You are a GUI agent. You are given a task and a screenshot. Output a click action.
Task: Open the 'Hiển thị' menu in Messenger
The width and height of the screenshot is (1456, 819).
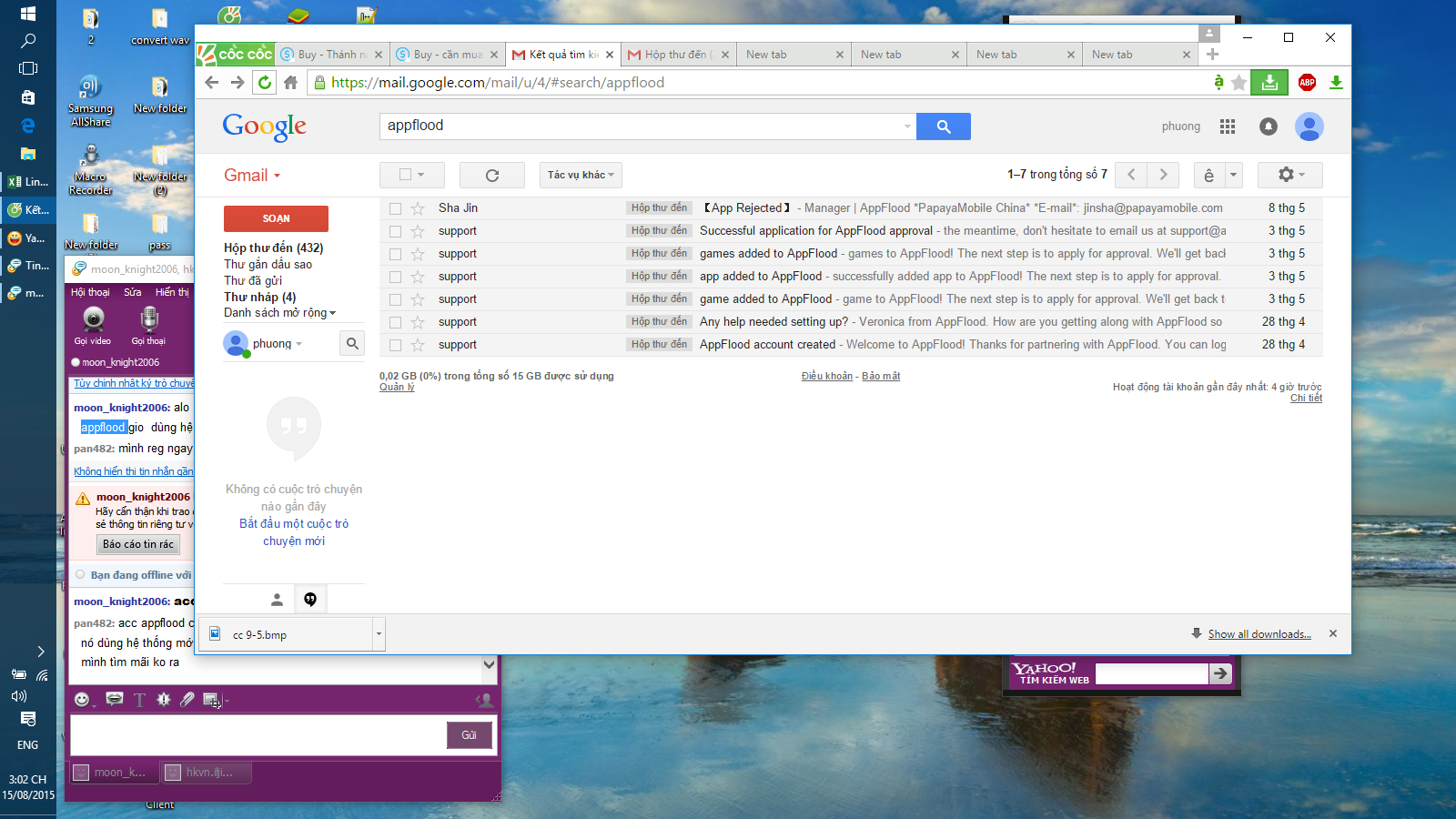(x=172, y=292)
